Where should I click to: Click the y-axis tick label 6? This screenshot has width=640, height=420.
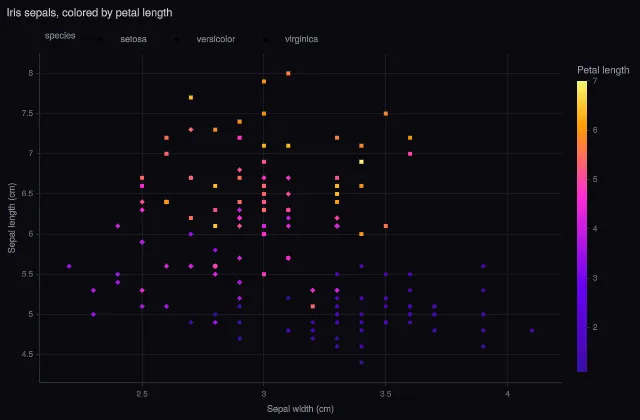(31, 234)
